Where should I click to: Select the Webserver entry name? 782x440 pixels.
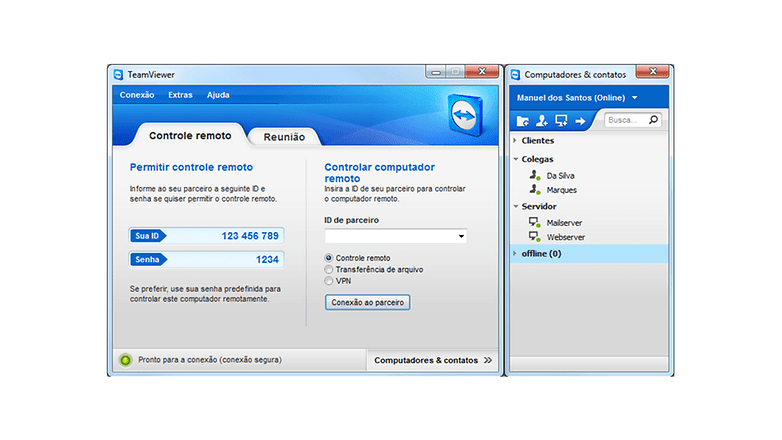point(566,237)
